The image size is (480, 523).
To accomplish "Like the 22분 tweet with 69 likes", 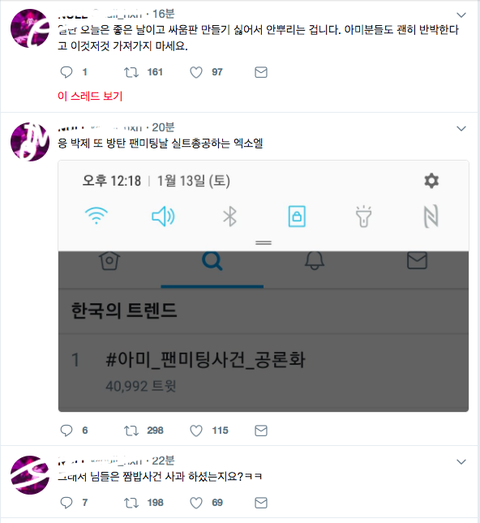I will pyautogui.click(x=196, y=502).
